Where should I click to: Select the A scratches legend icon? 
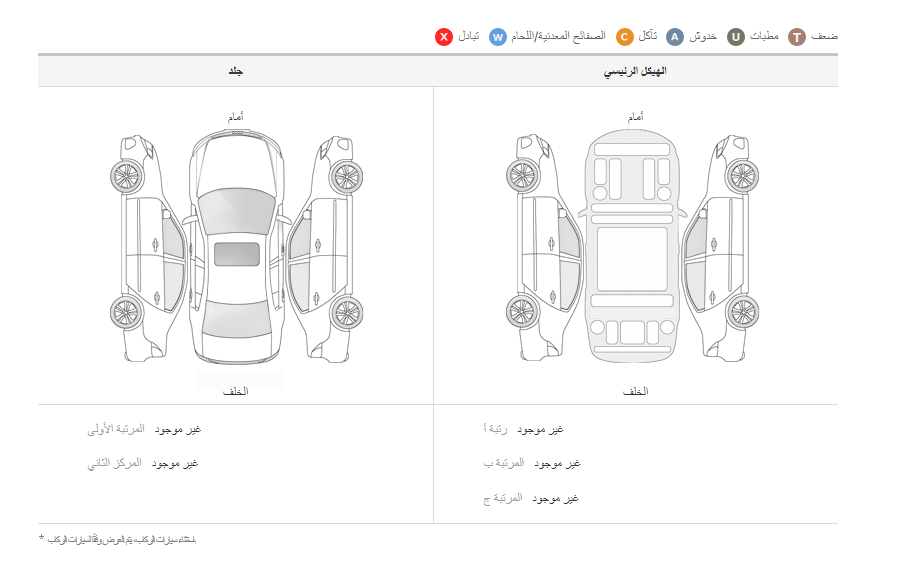click(675, 37)
